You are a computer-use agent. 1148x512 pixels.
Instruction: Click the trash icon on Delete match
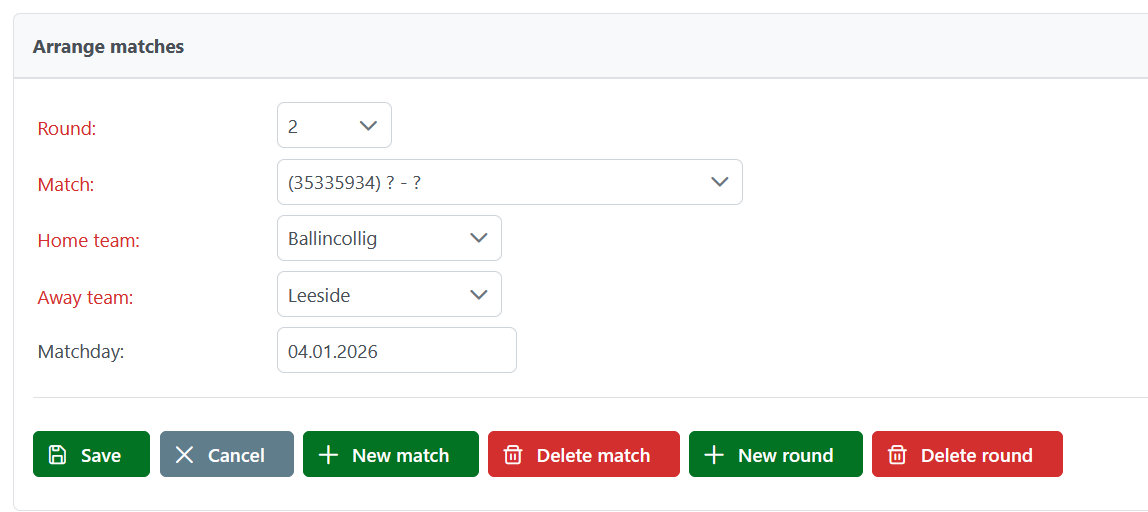[x=513, y=455]
